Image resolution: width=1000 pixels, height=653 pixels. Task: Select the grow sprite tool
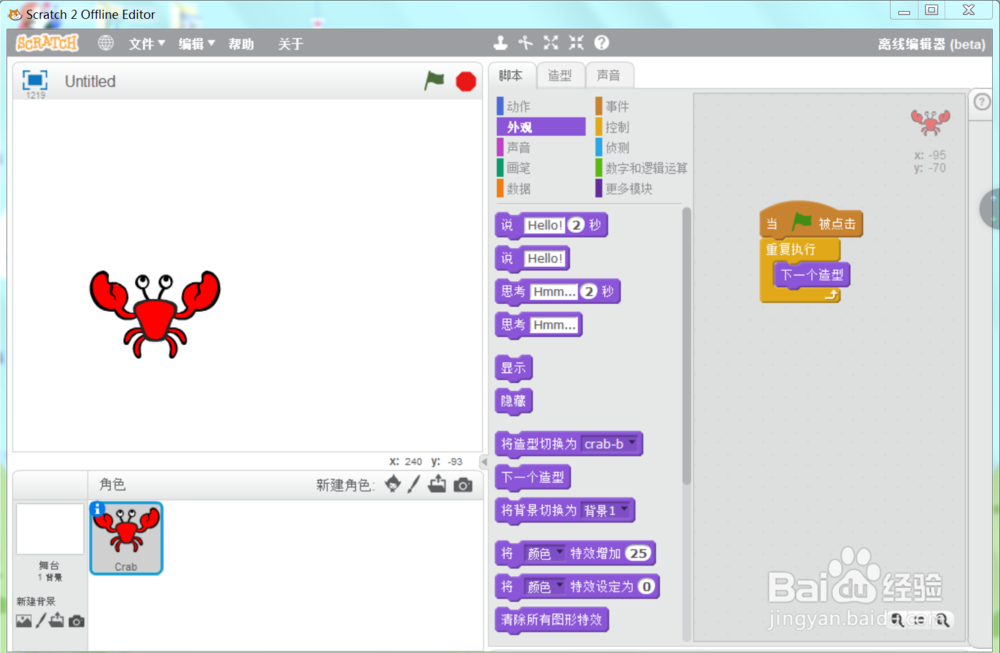pyautogui.click(x=550, y=43)
